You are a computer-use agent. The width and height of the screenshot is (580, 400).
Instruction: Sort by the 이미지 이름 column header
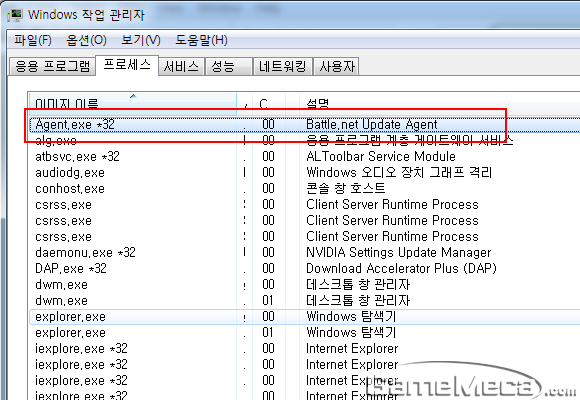tap(133, 101)
